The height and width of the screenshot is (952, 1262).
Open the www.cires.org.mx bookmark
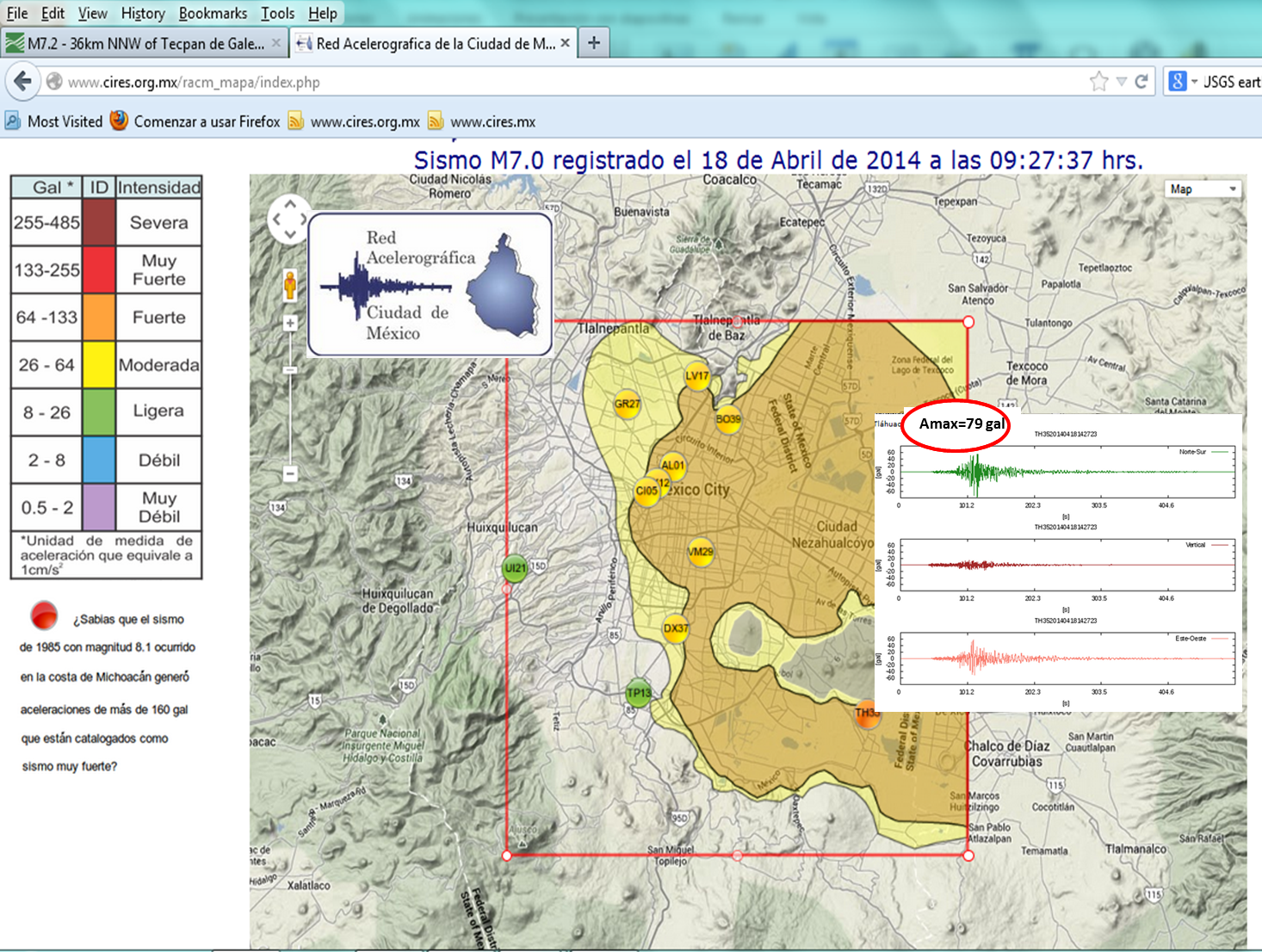coord(364,121)
